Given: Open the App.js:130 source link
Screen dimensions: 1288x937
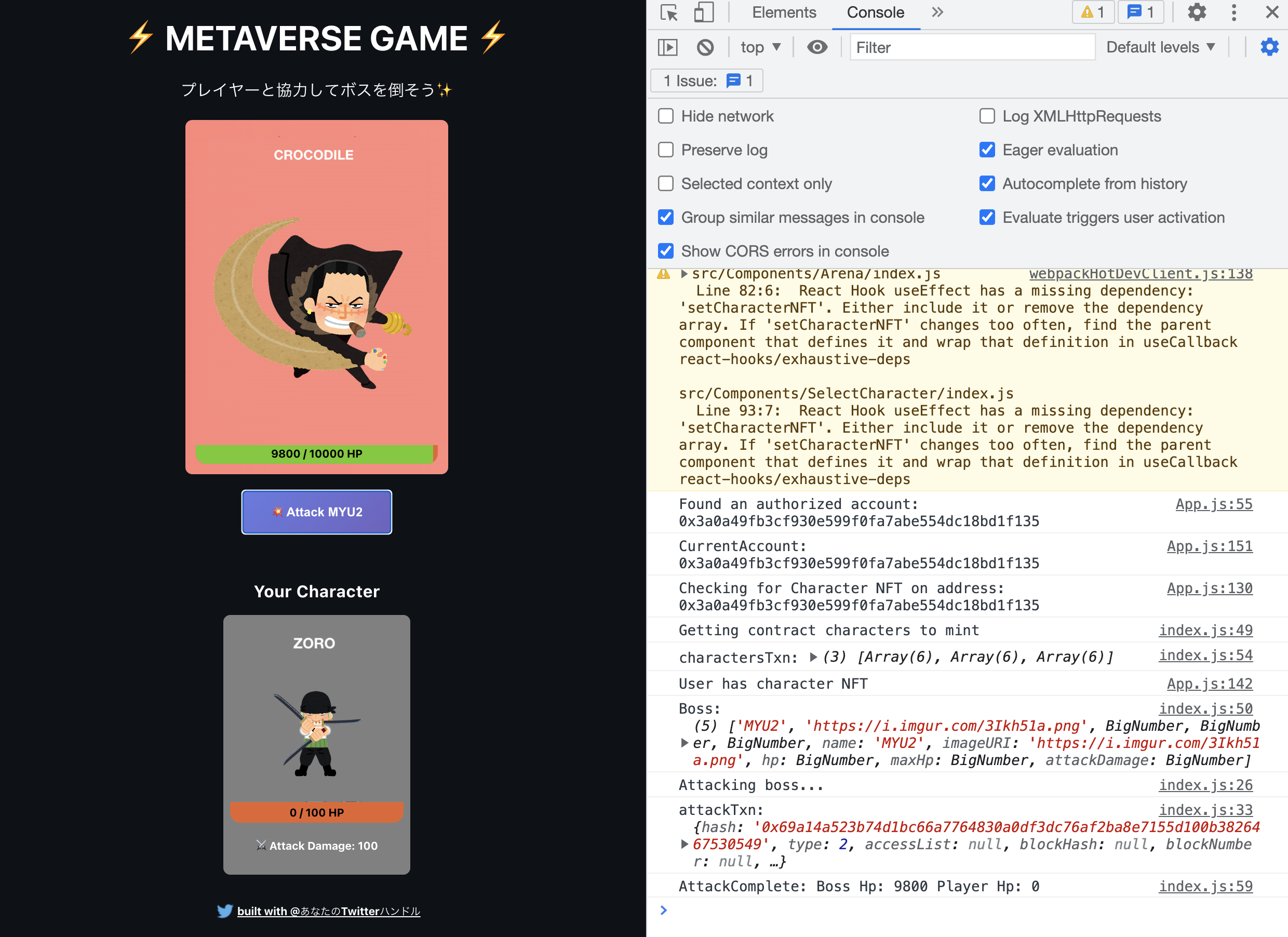Looking at the screenshot, I should click(x=1210, y=588).
